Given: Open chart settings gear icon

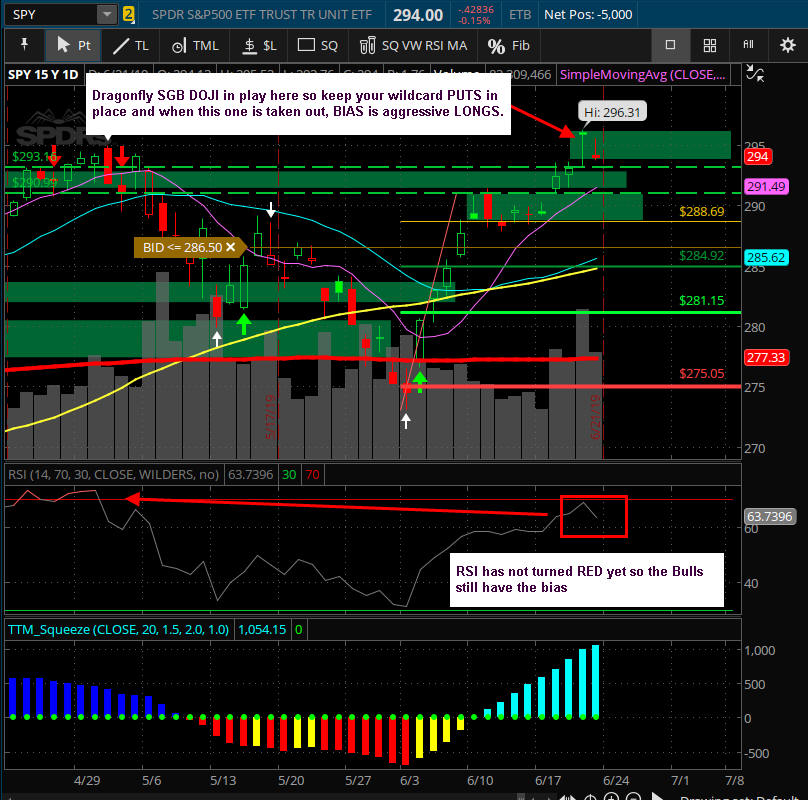Looking at the screenshot, I should 786,46.
